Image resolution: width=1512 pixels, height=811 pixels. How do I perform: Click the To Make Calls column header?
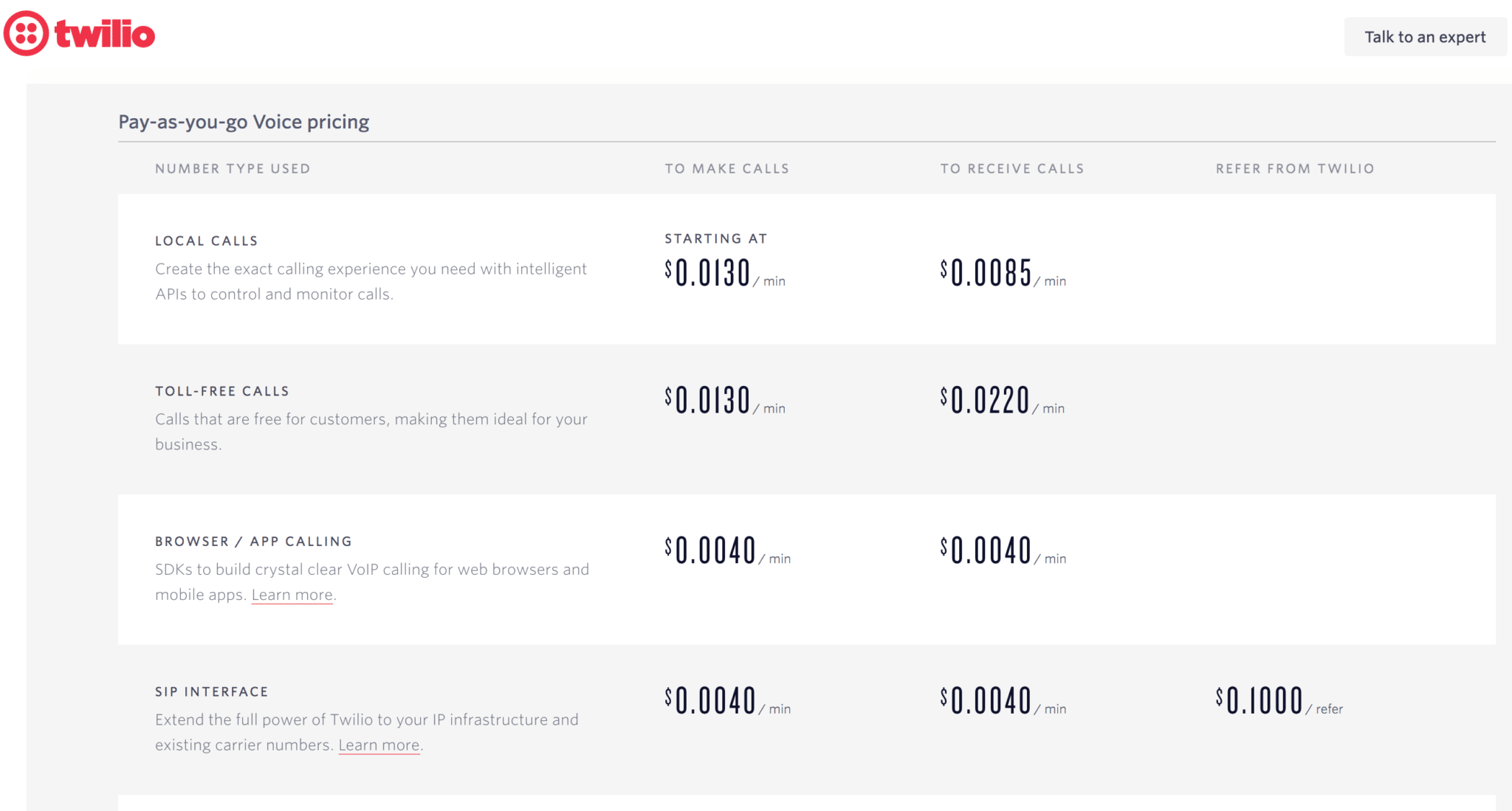click(x=727, y=168)
